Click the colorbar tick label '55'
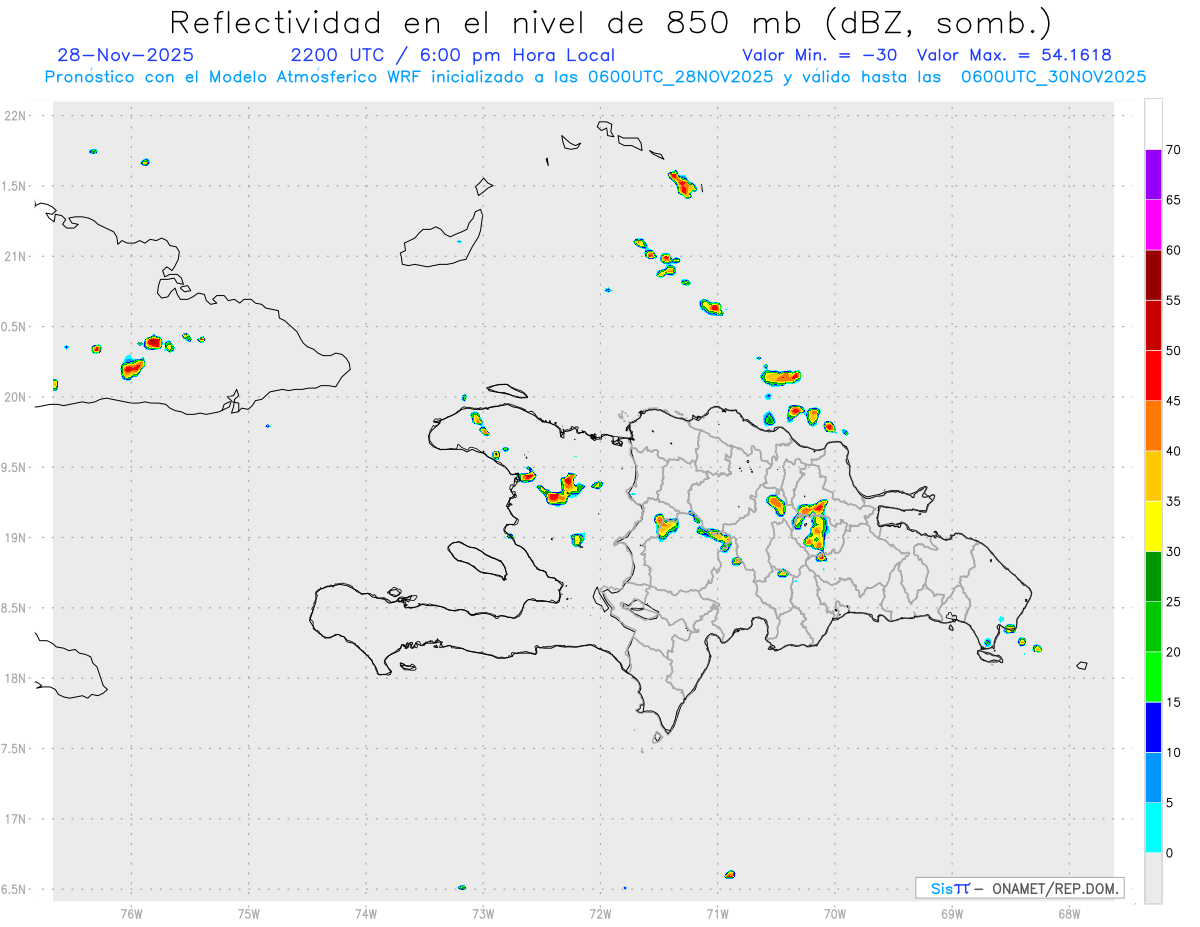This screenshot has height=927, width=1200. (x=1173, y=300)
